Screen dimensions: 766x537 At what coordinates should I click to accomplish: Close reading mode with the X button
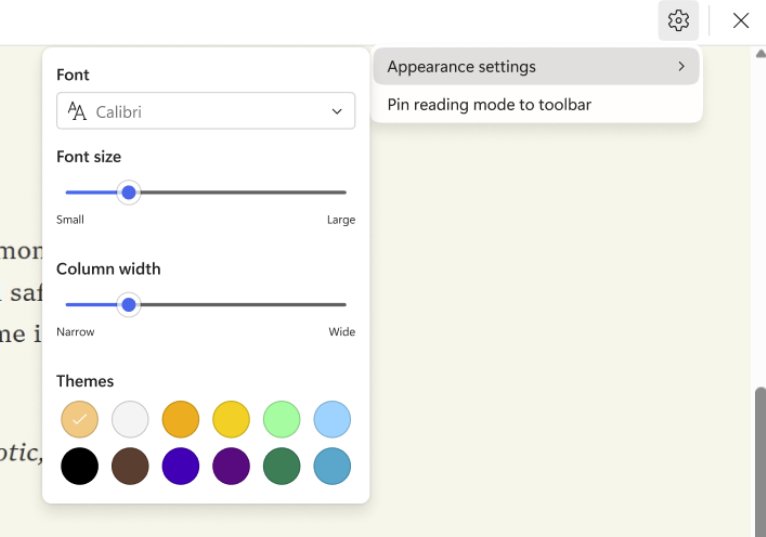[741, 21]
